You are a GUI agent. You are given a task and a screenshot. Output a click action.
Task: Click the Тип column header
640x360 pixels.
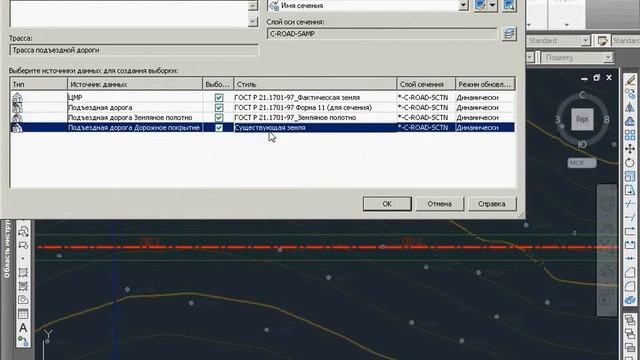(38, 84)
